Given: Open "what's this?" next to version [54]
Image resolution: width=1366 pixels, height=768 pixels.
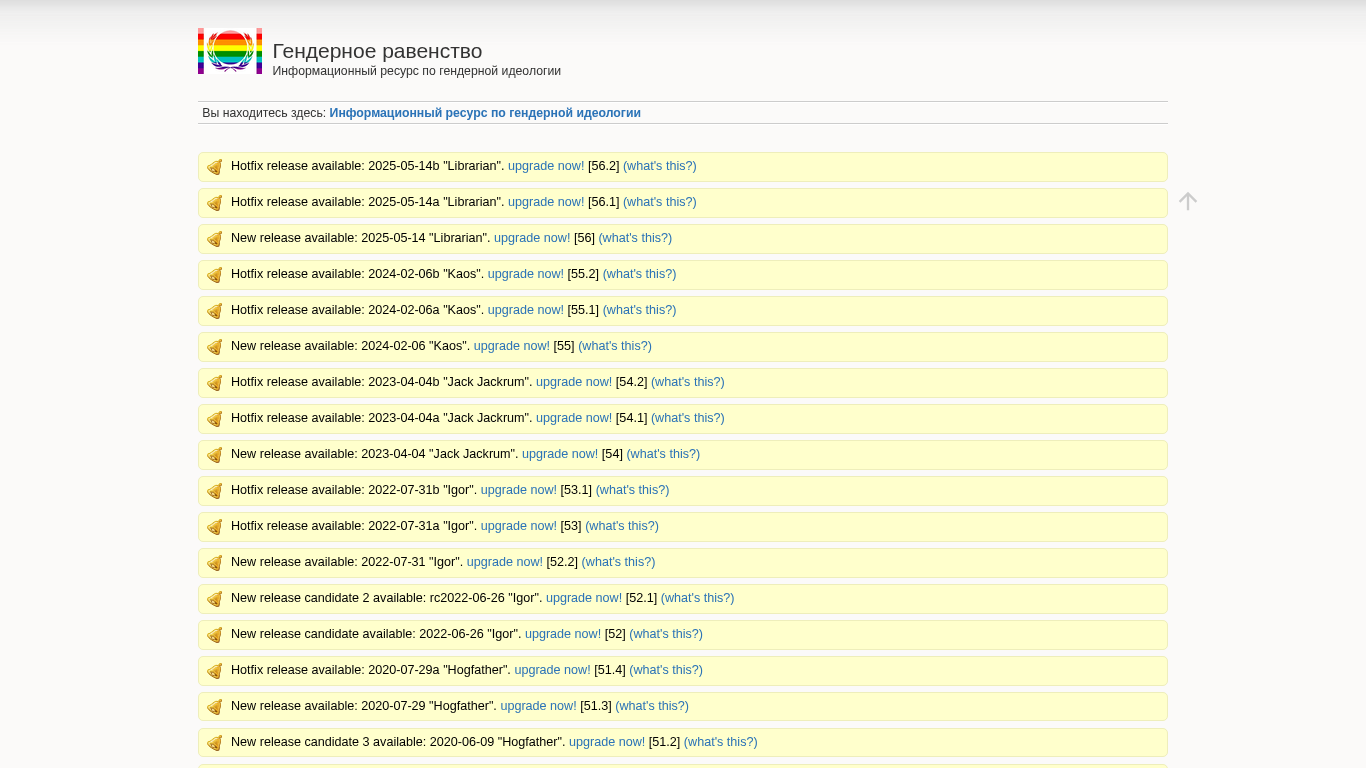Looking at the screenshot, I should [x=663, y=454].
